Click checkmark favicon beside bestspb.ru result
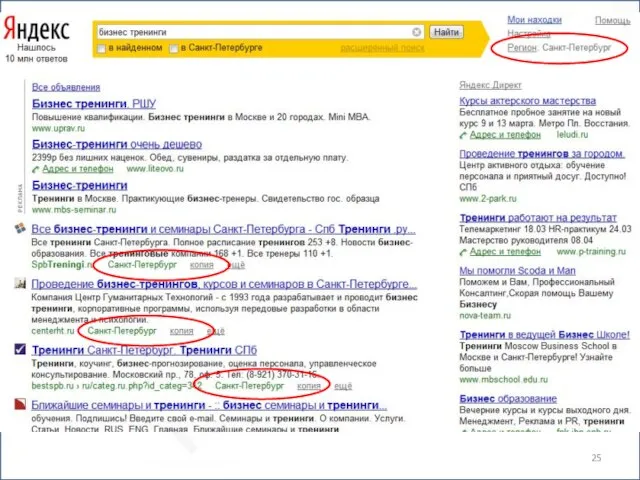Screen dimensions: 640x480 tap(19, 349)
